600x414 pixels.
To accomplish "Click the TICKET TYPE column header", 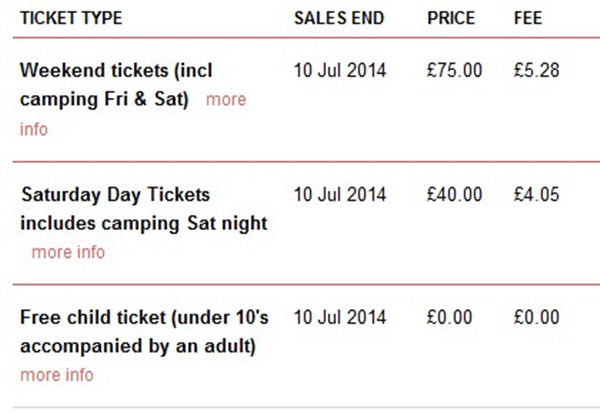I will (x=71, y=18).
